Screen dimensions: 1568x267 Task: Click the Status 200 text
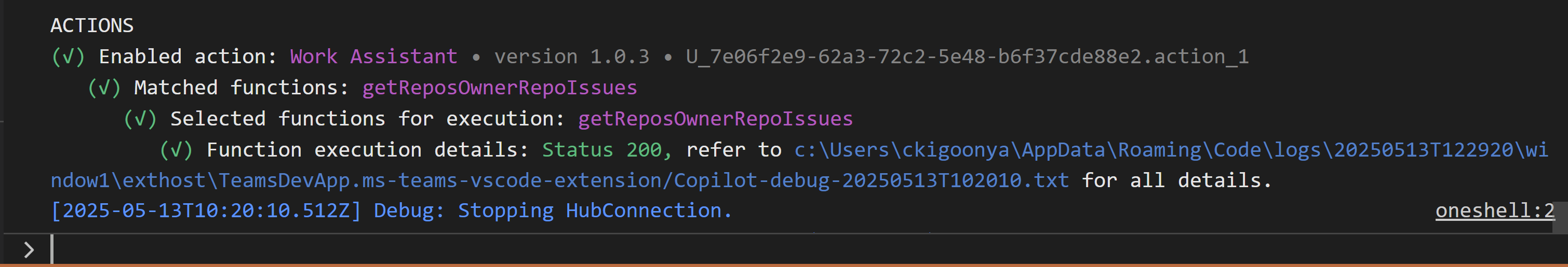pos(601,150)
